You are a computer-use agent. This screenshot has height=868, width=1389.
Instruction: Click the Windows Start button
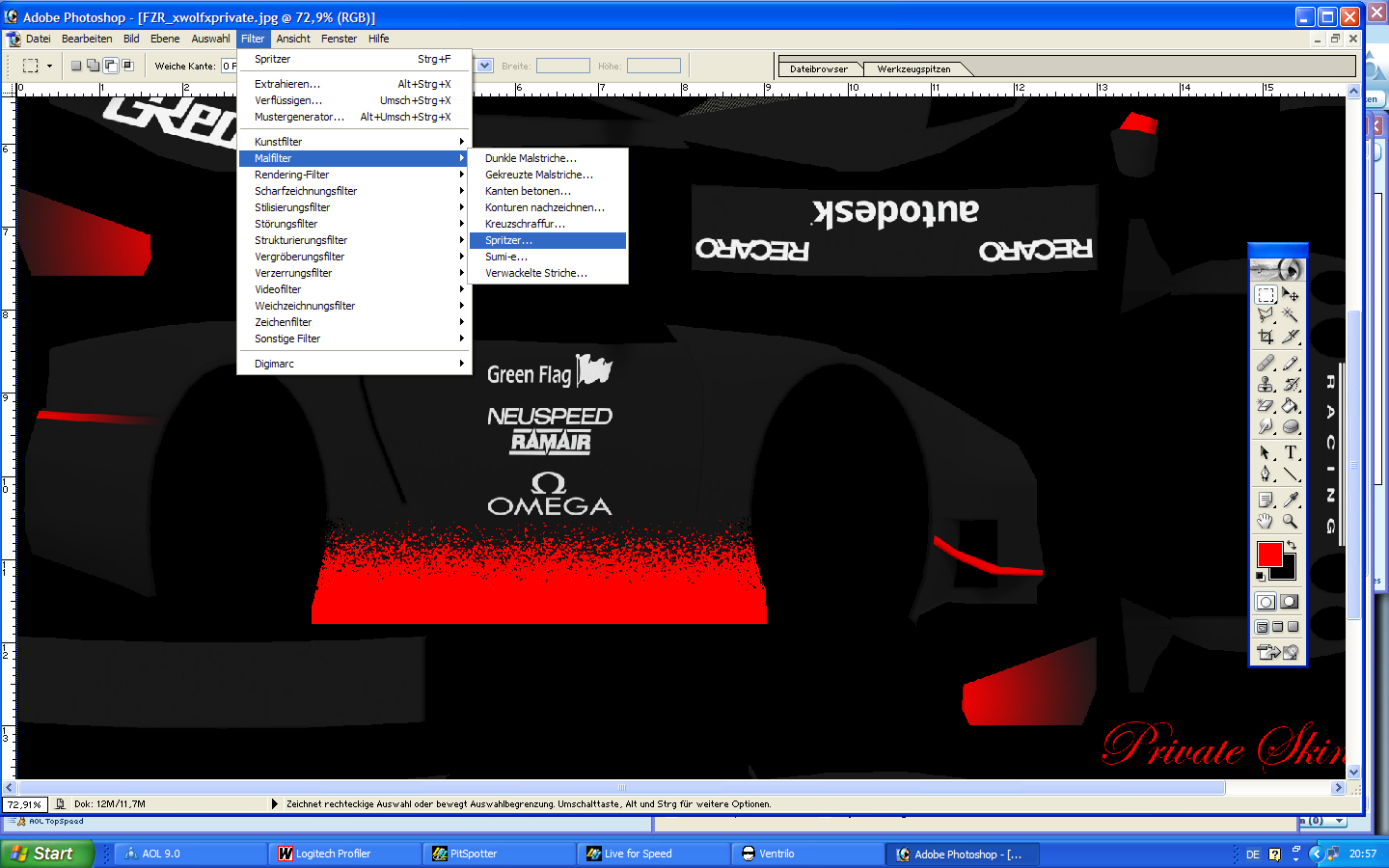(46, 854)
